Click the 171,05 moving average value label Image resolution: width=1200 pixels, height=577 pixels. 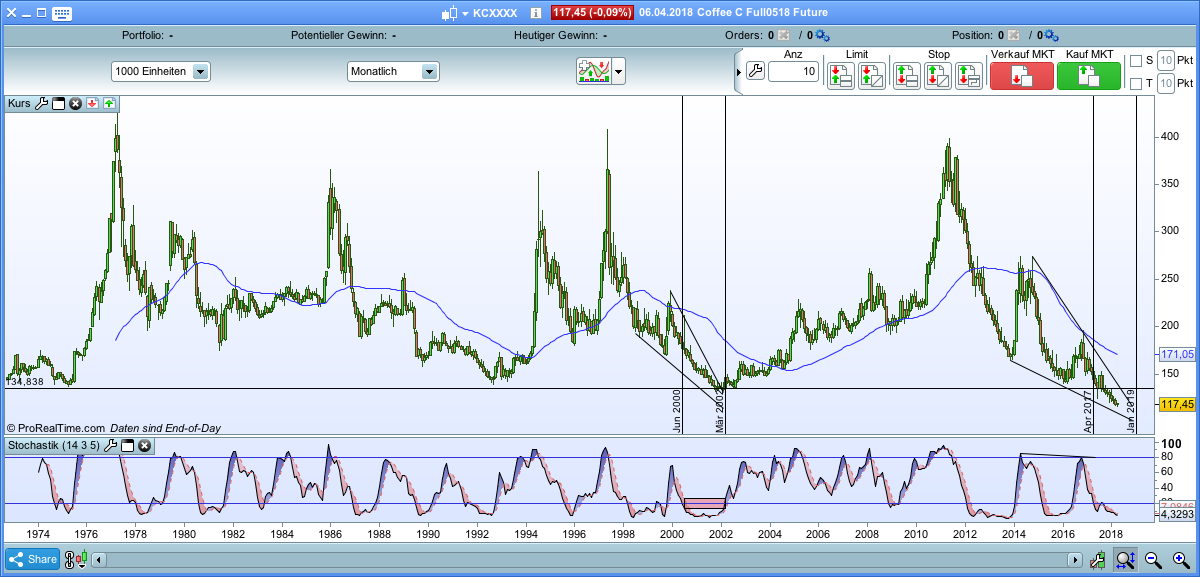1176,355
